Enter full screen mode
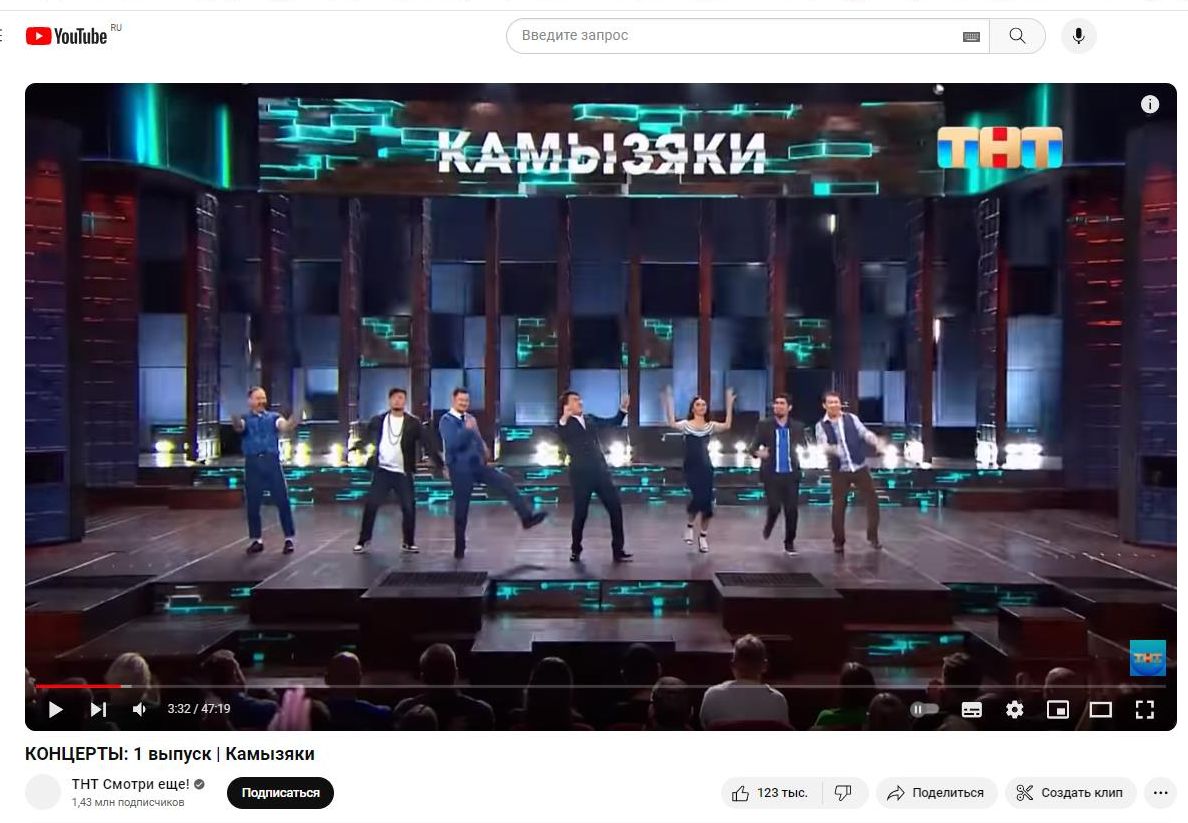The width and height of the screenshot is (1188, 823). point(1145,709)
